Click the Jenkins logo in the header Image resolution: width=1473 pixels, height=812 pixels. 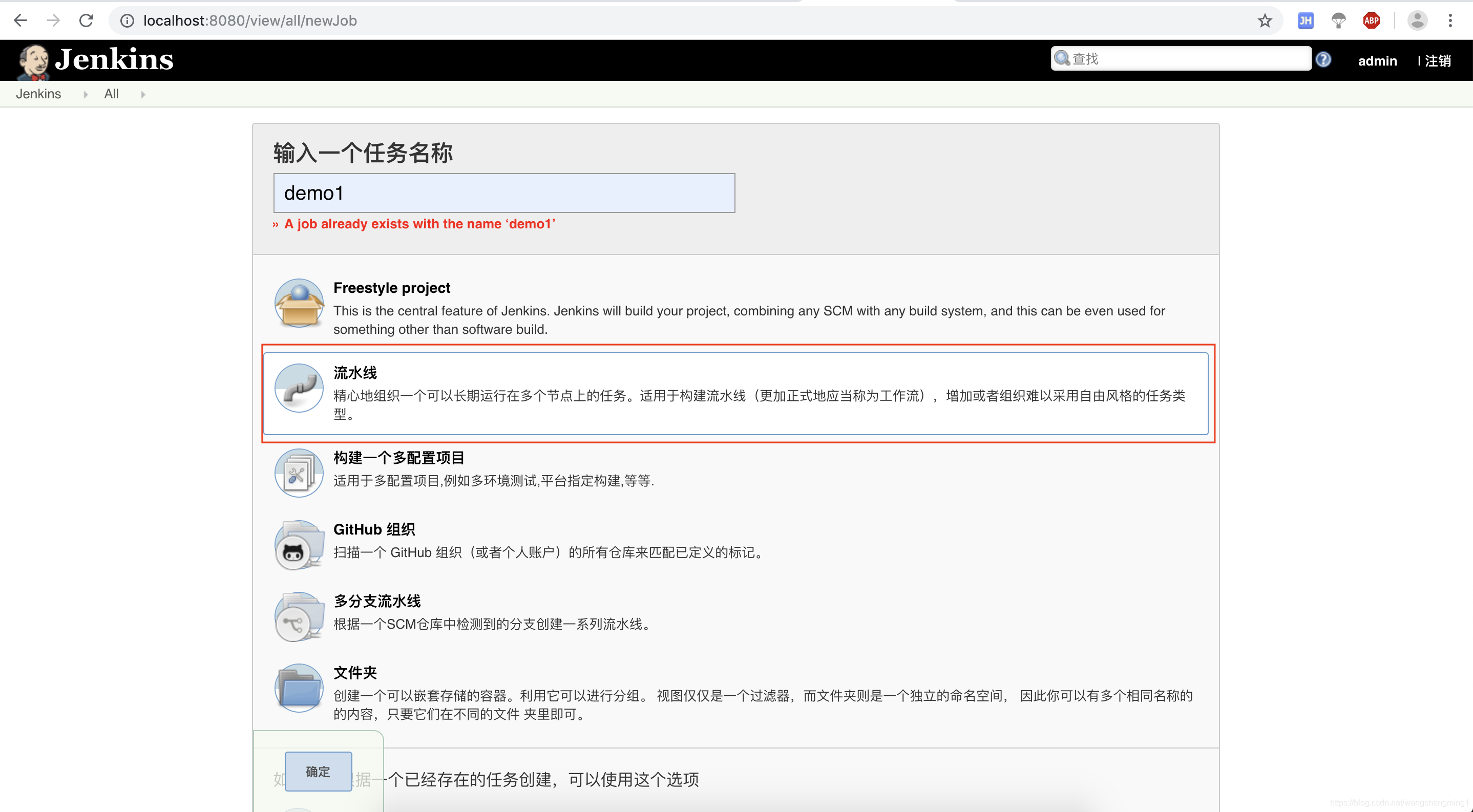click(x=93, y=59)
